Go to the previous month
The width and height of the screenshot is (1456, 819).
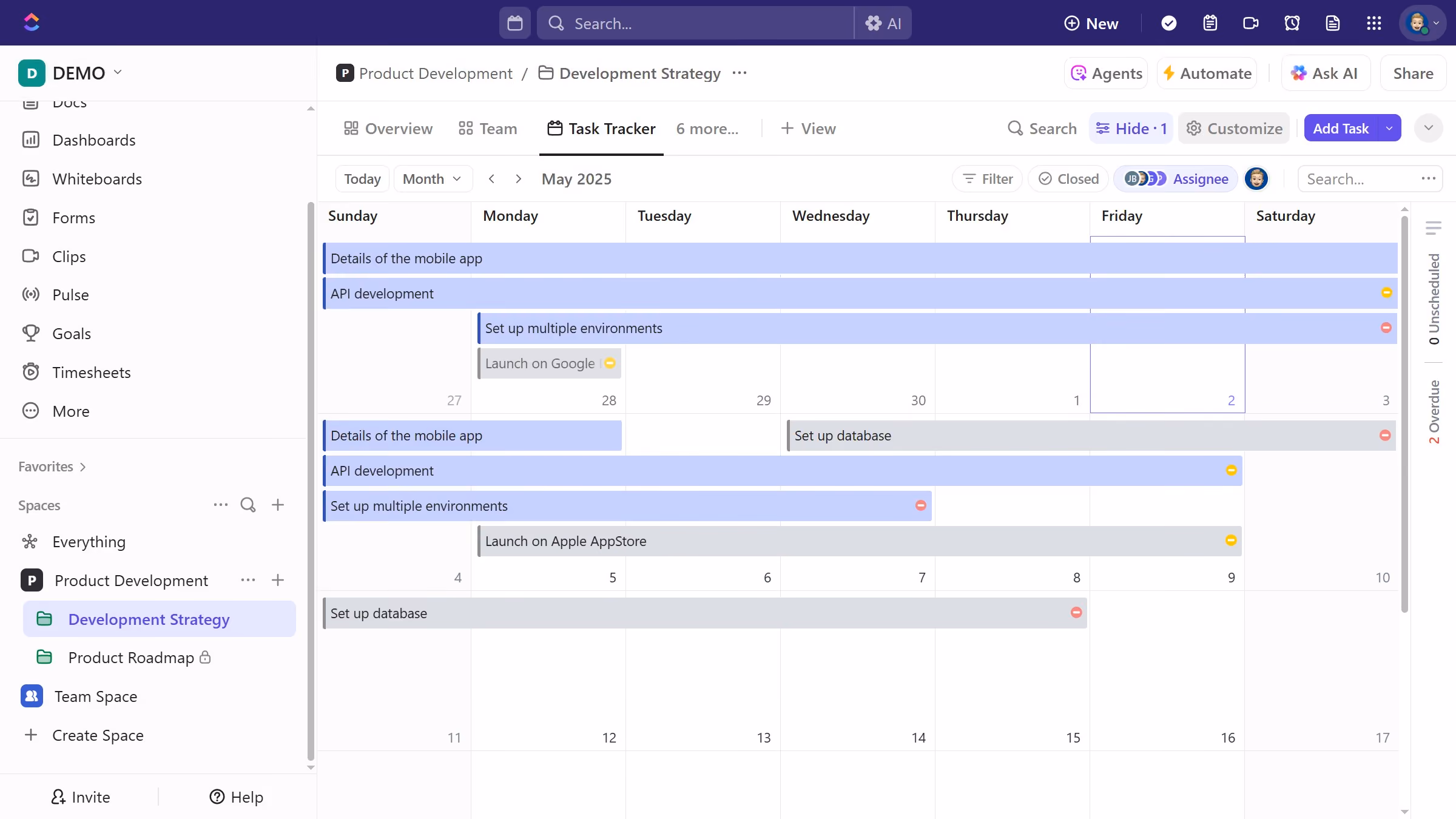pos(491,179)
